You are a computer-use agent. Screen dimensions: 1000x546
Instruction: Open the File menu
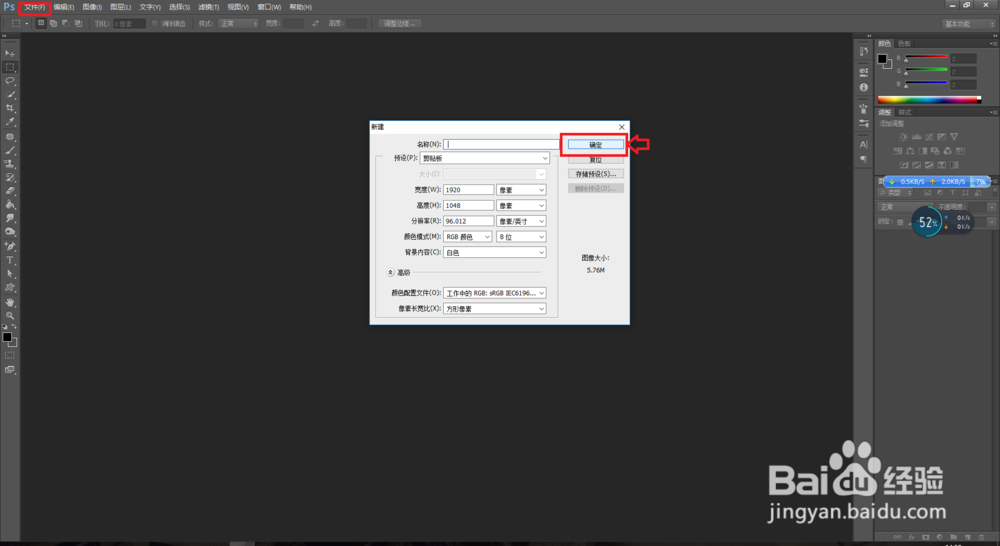[x=34, y=7]
